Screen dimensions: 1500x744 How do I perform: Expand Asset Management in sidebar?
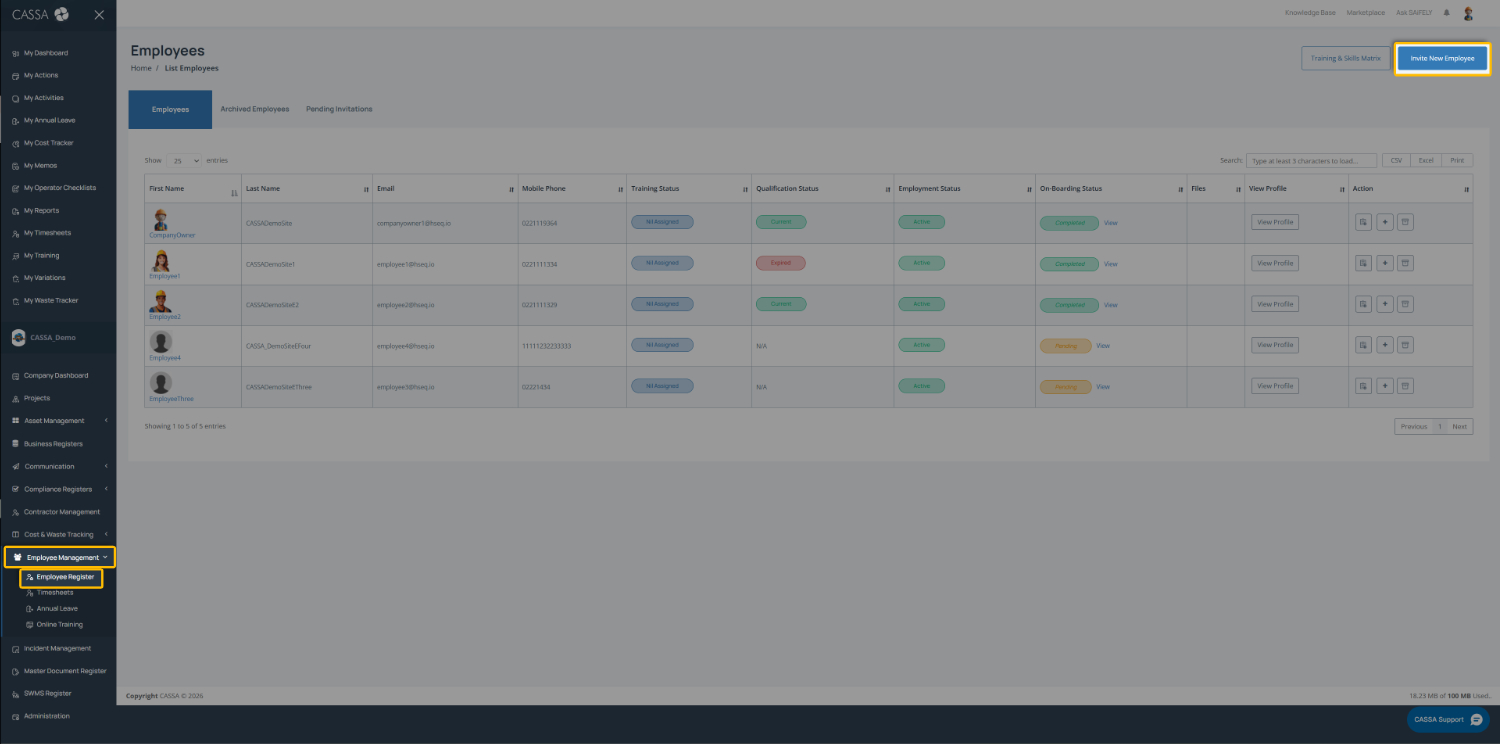pyautogui.click(x=58, y=421)
